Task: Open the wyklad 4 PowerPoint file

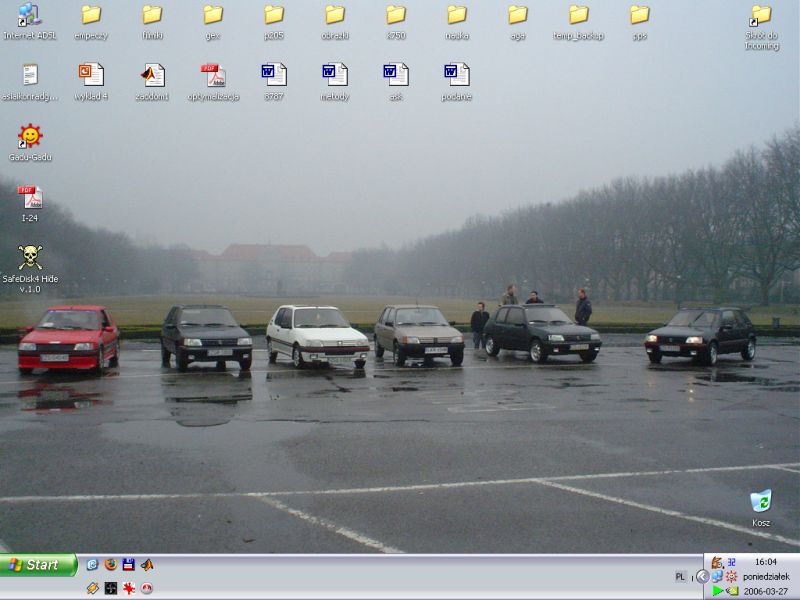Action: tap(91, 75)
